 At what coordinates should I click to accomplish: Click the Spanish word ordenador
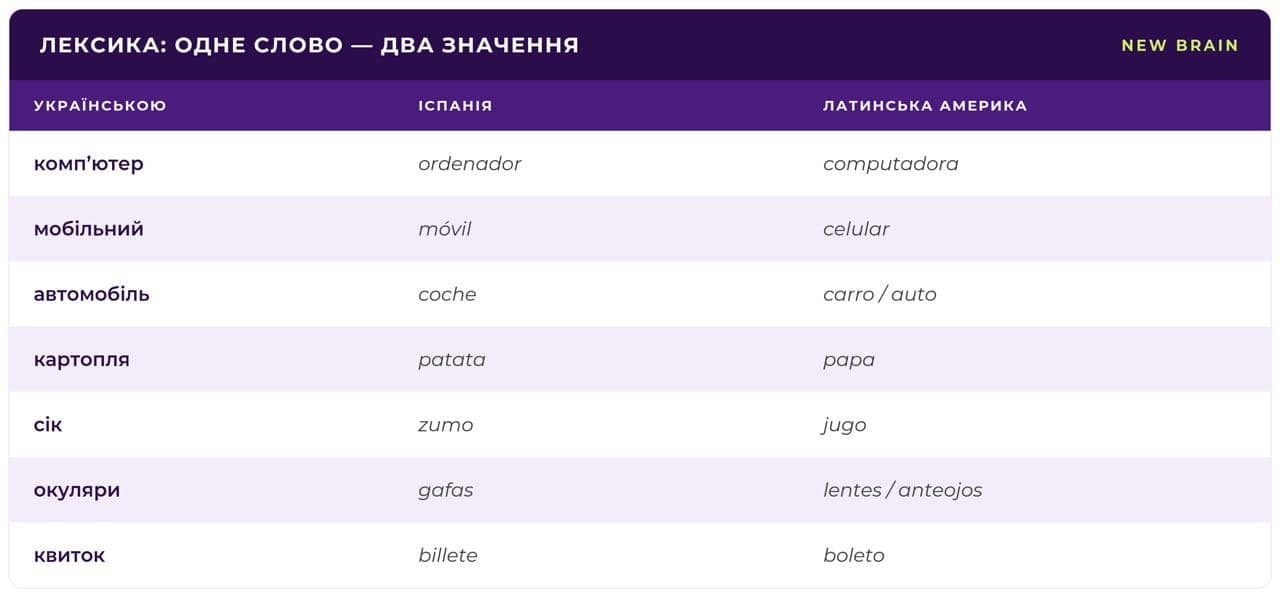click(x=470, y=164)
